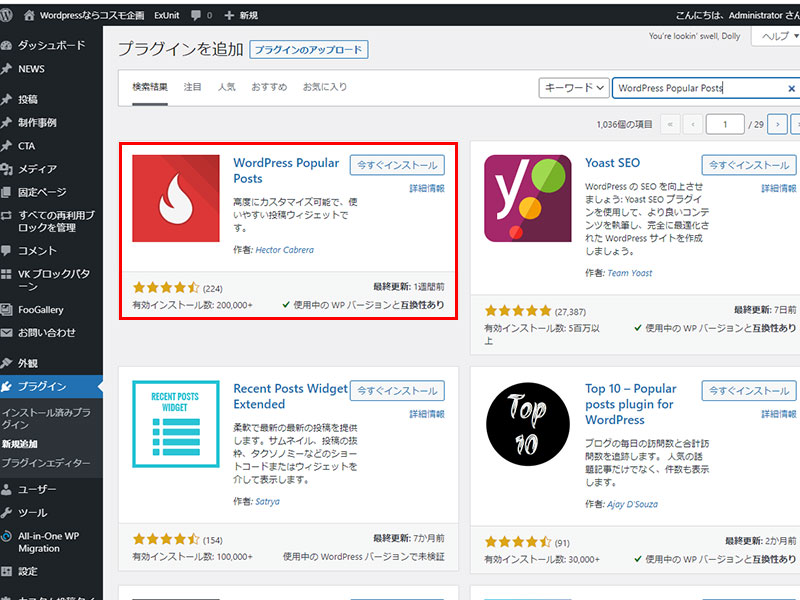The height and width of the screenshot is (600, 800).
Task: Click the Top 10 plugin logo
Action: pos(528,424)
